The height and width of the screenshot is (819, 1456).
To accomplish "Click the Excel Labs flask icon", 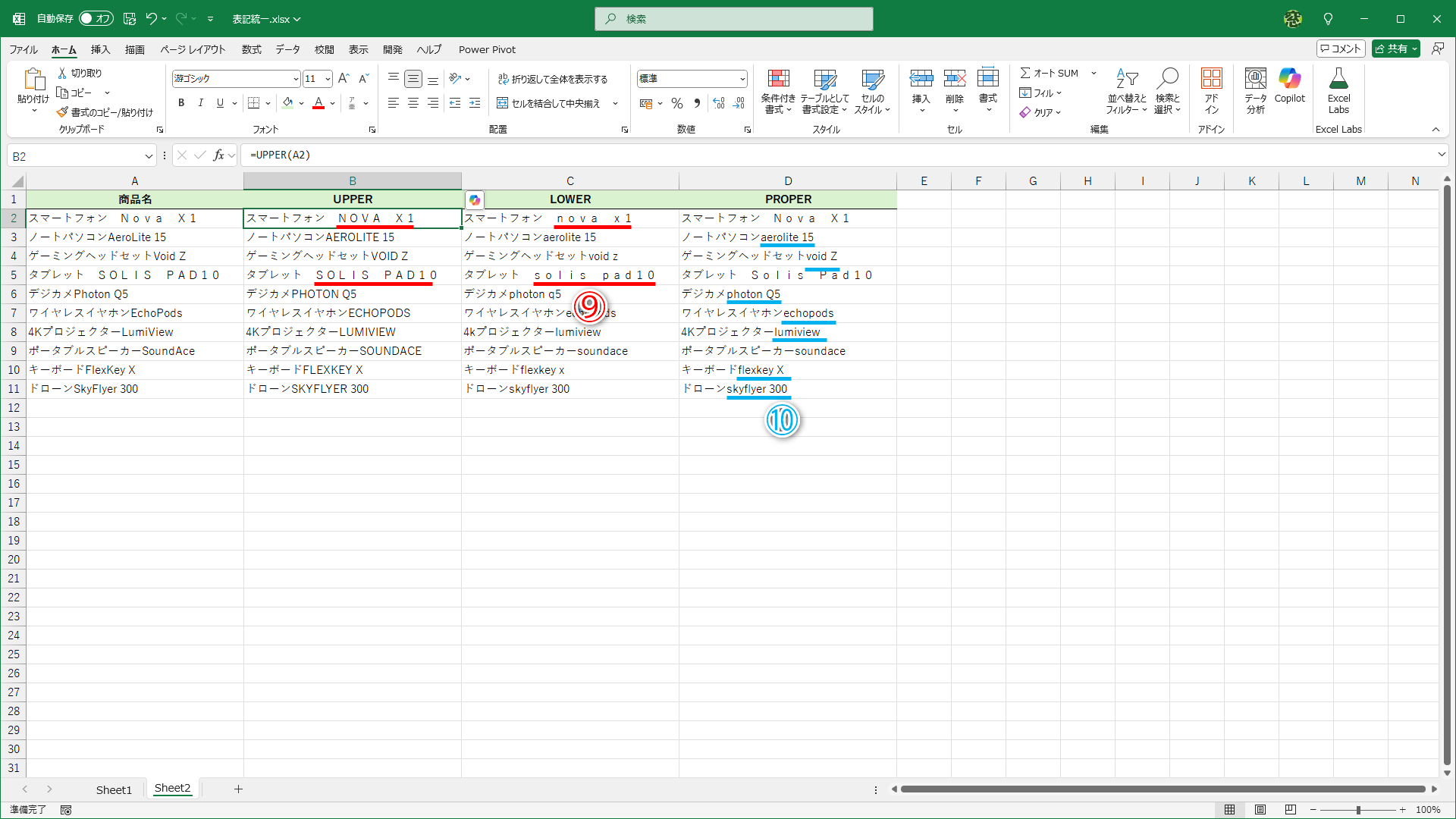I will click(1338, 80).
